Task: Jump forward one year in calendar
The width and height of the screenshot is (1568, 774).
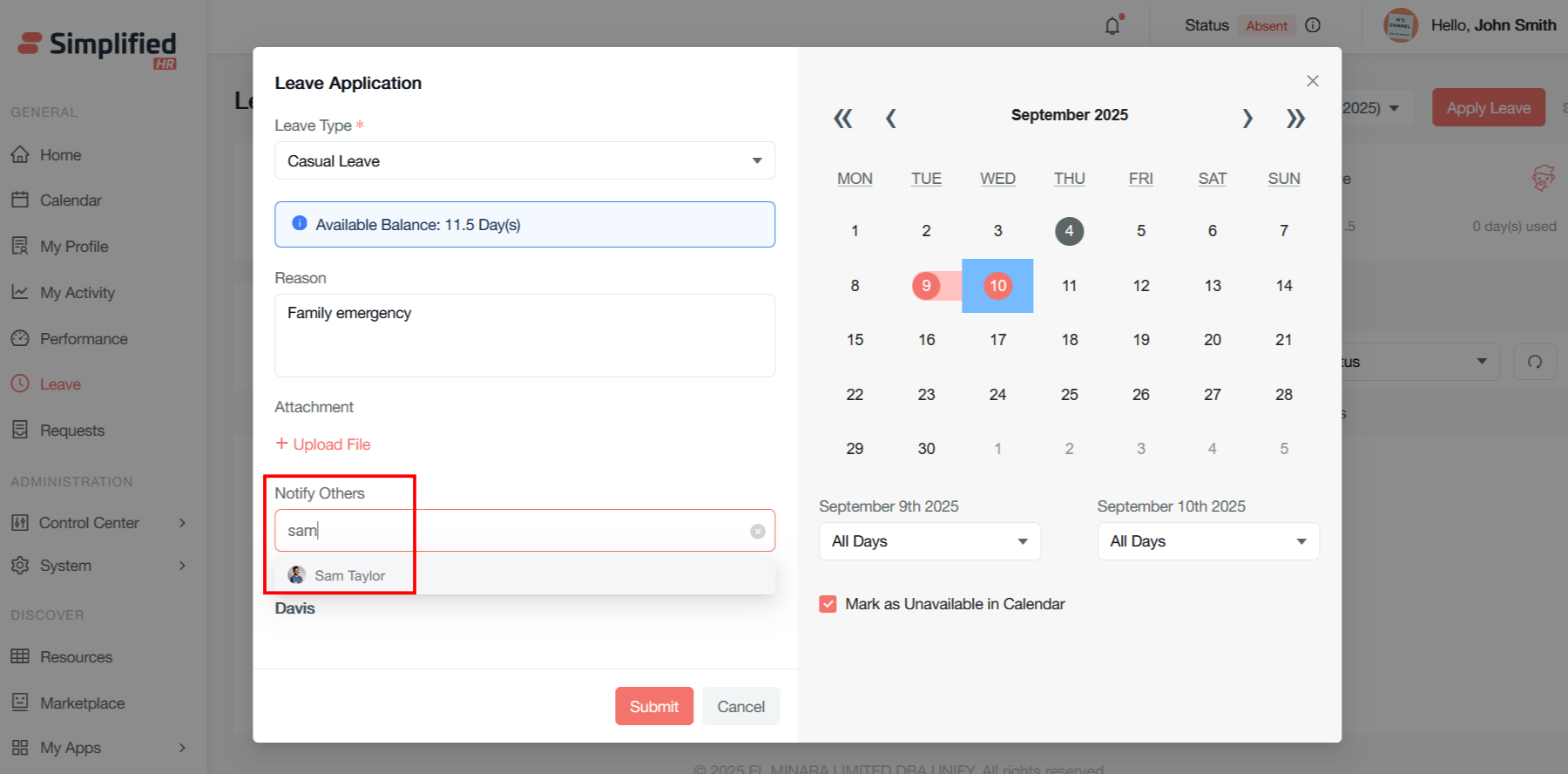Action: pos(1295,119)
